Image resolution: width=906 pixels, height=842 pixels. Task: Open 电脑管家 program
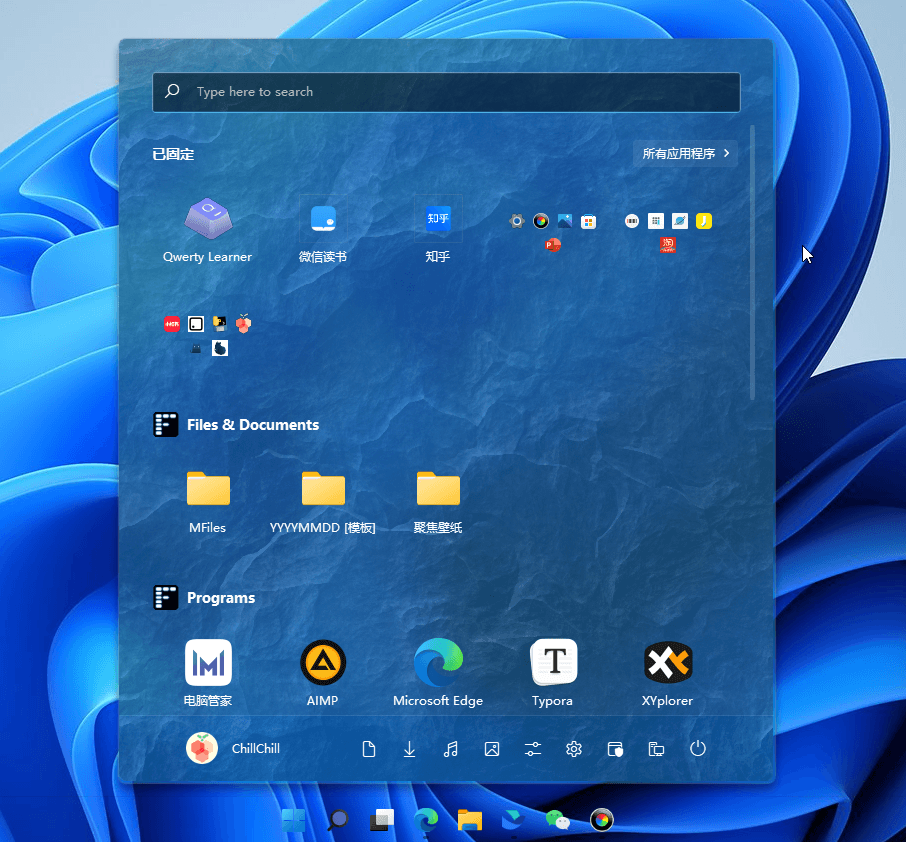pos(207,673)
